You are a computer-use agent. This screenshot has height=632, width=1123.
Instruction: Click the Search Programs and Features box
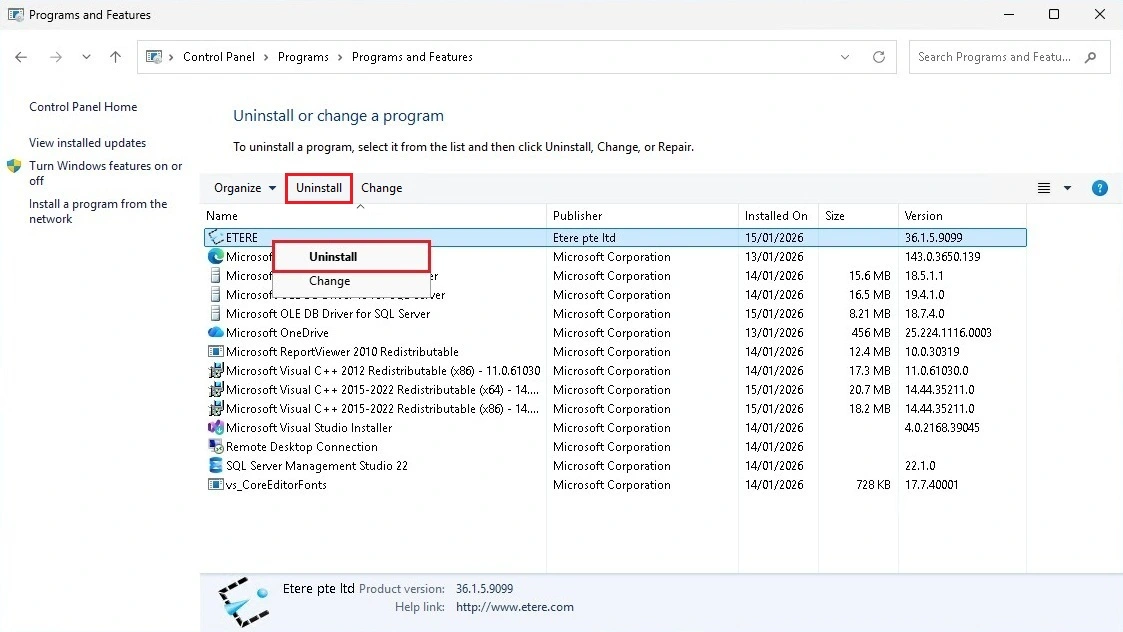click(x=995, y=57)
